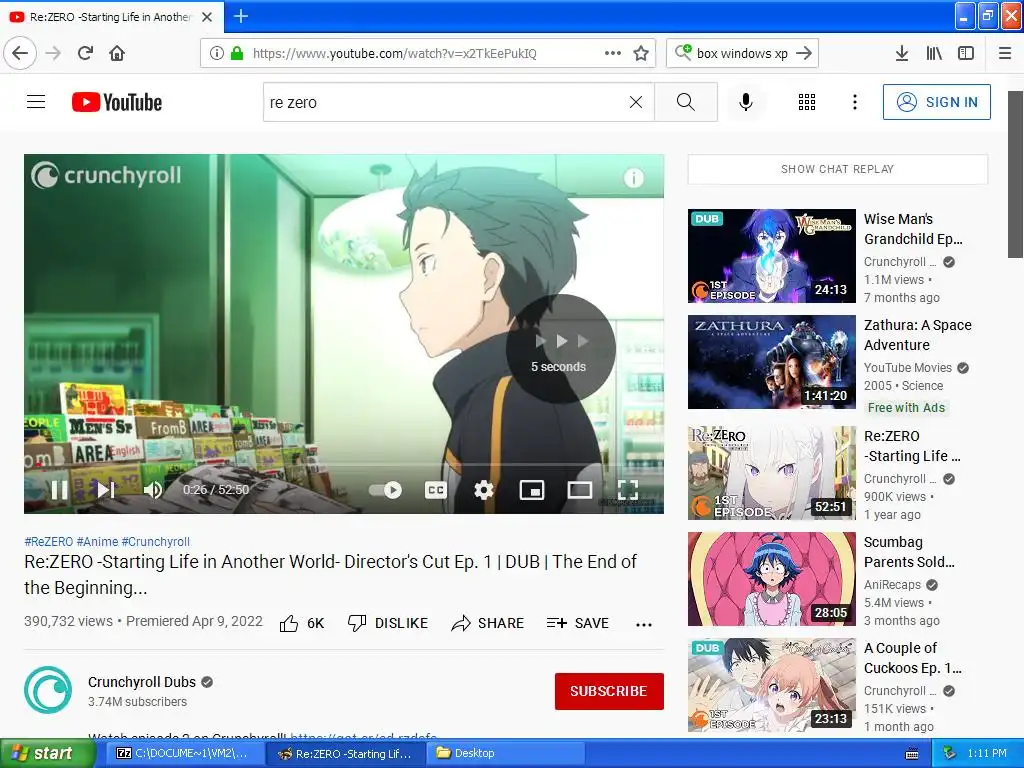Open A Couple of Cuckoos Ep. 1 title
The image size is (1024, 768).
tap(912, 658)
